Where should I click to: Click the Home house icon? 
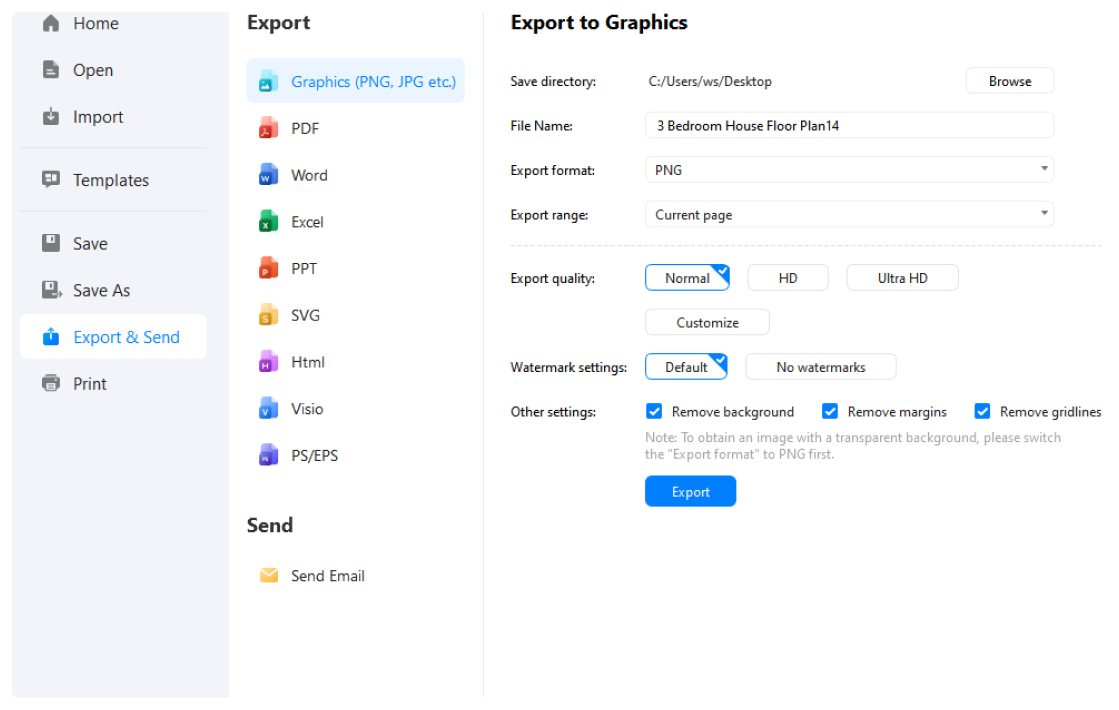[x=51, y=24]
